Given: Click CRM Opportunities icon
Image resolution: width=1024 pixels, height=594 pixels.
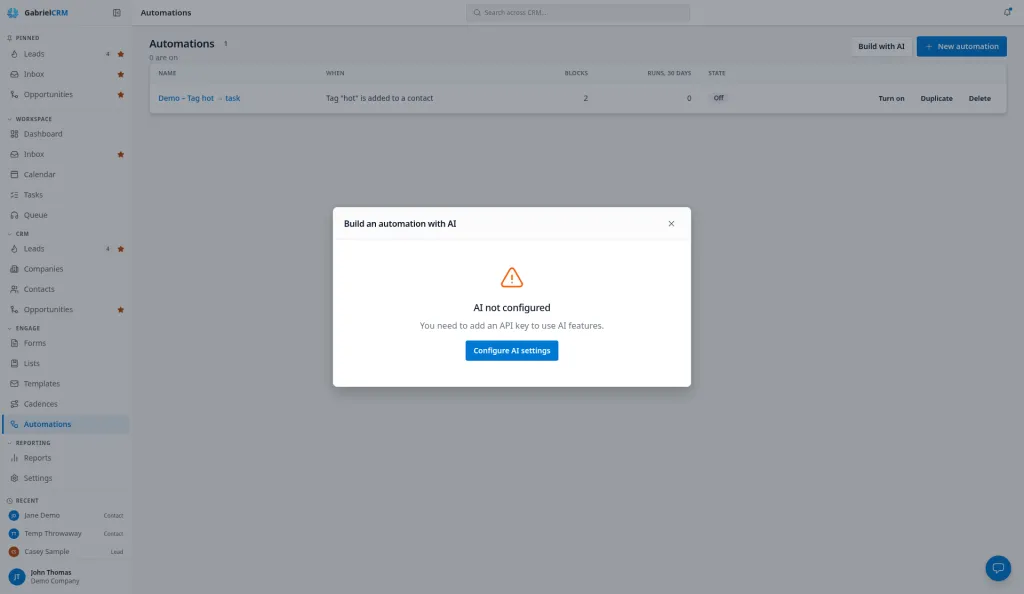Looking at the screenshot, I should [14, 309].
